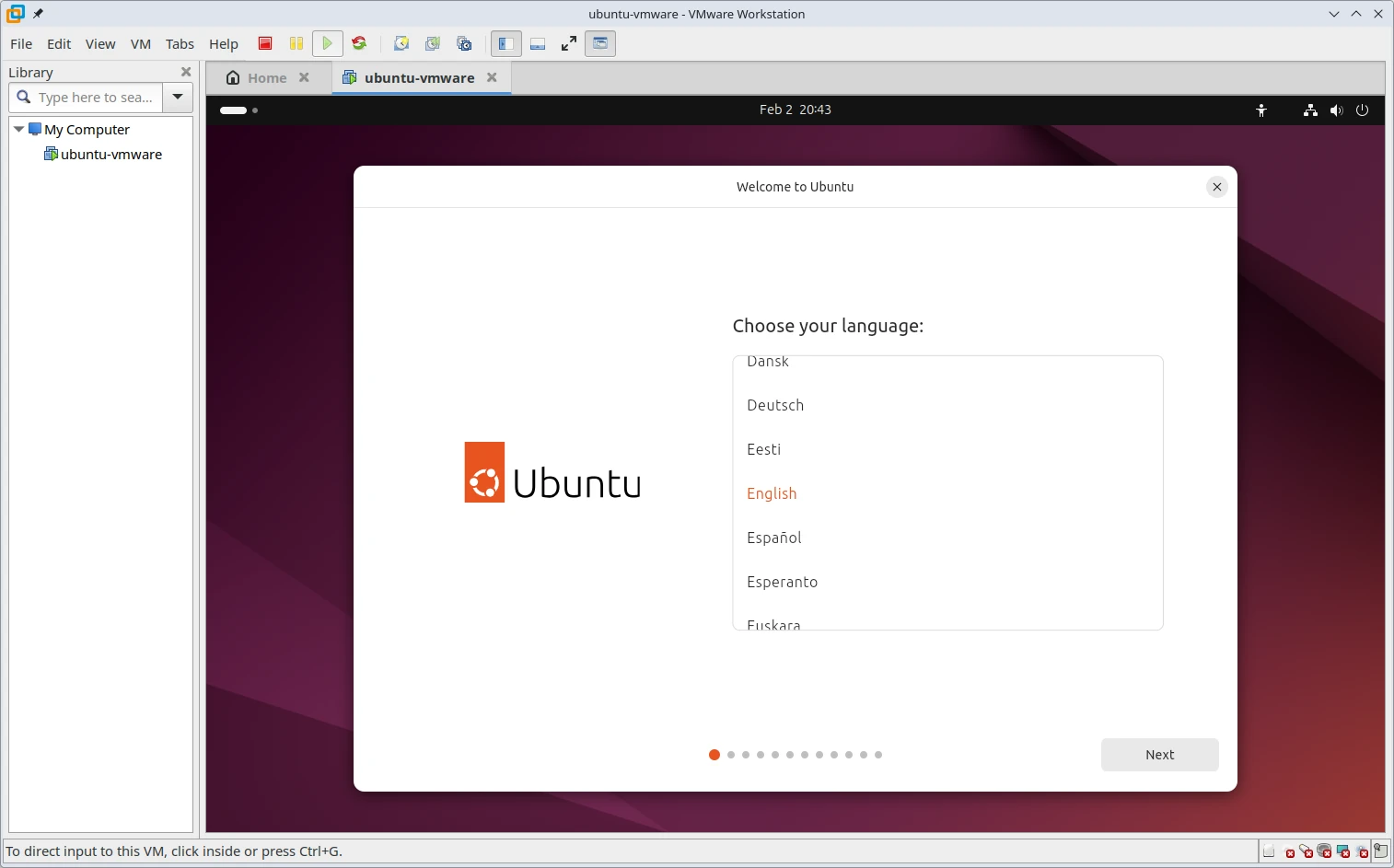Restart the guest using red-green arrows icon

point(359,43)
